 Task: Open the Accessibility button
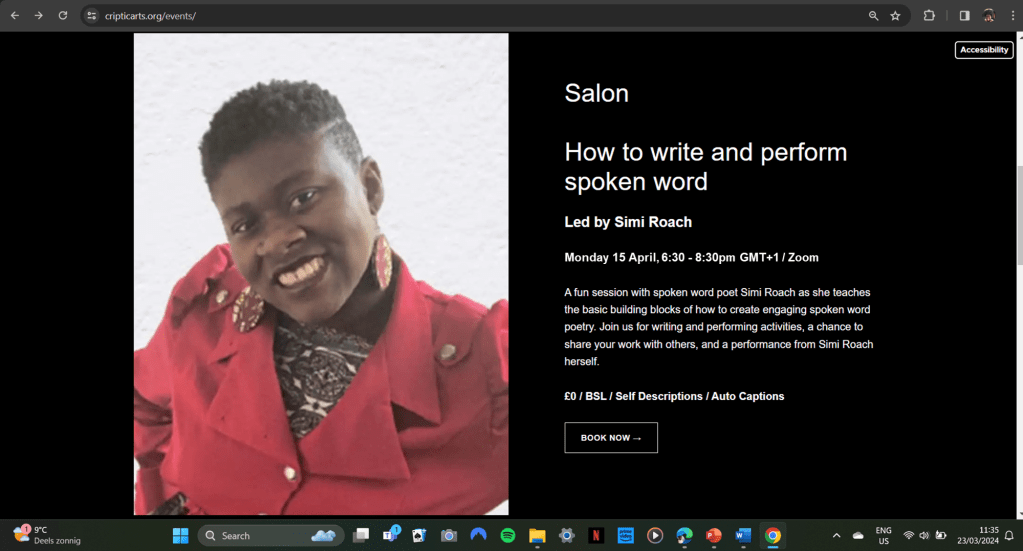point(984,50)
